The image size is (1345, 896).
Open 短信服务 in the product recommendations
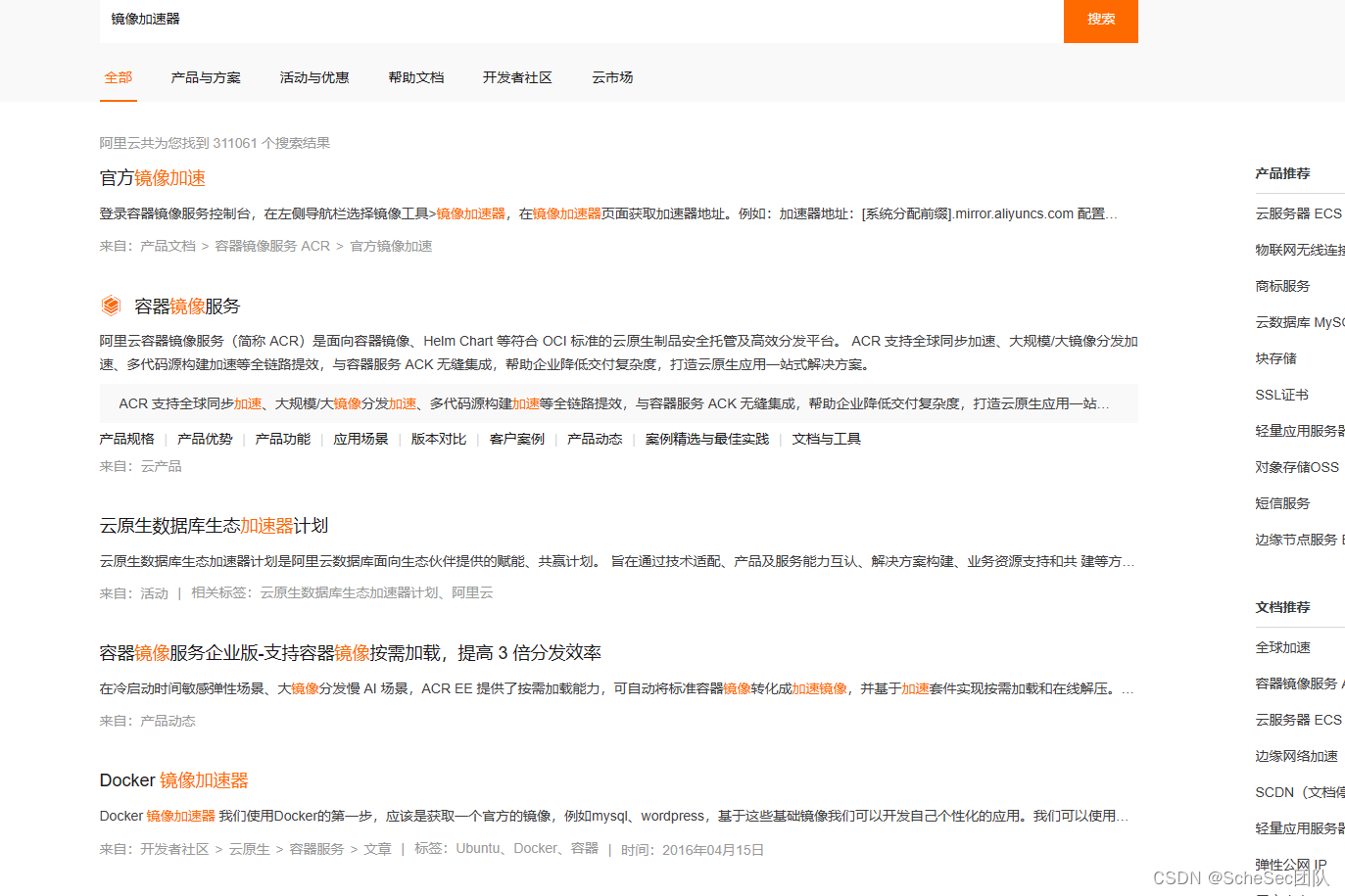click(1282, 503)
